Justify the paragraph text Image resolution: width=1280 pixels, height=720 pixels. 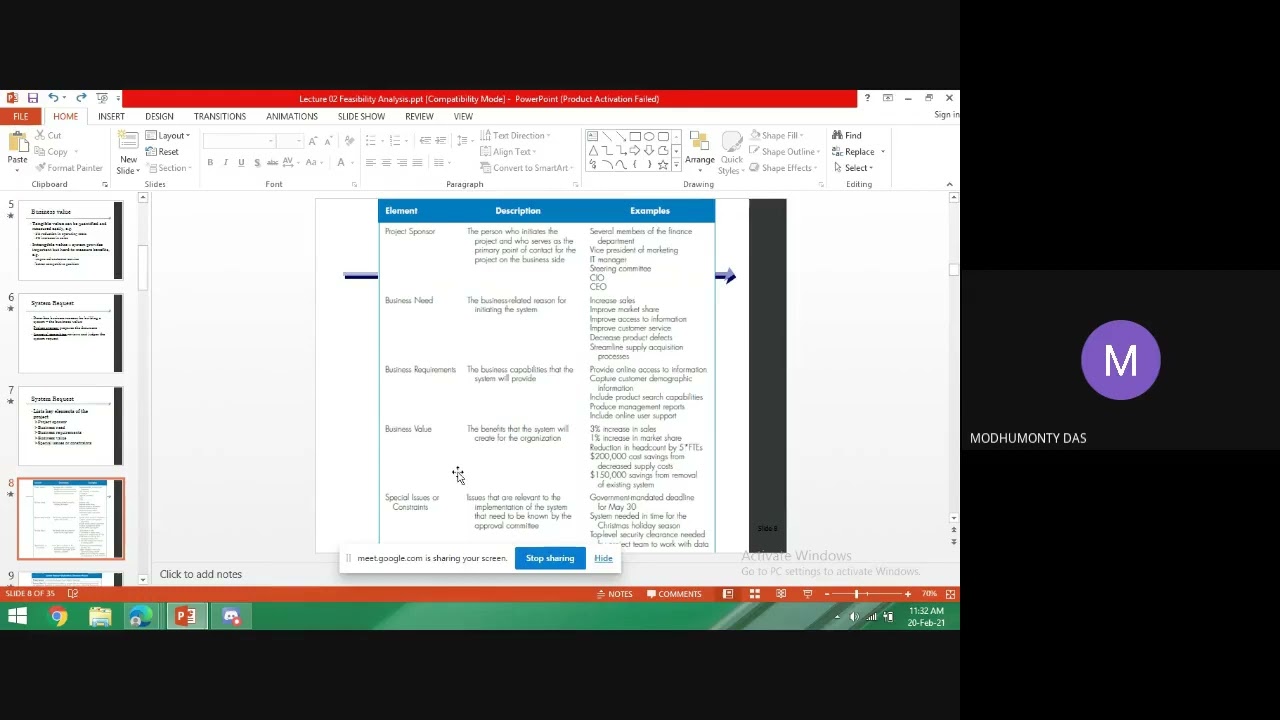pos(416,163)
